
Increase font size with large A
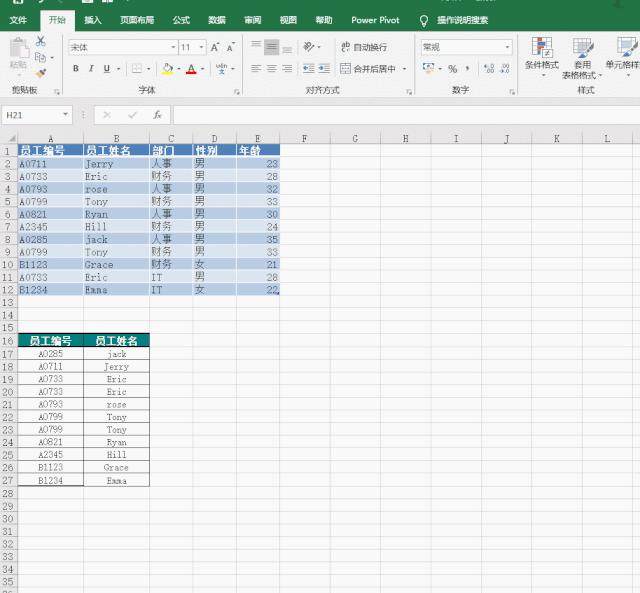[x=215, y=47]
